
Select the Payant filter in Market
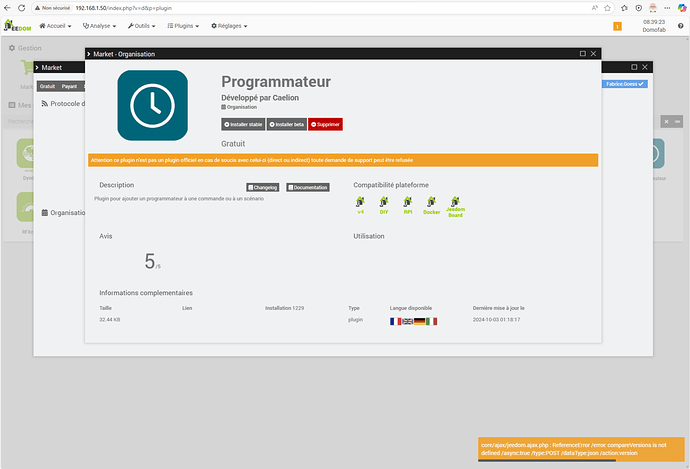point(69,86)
